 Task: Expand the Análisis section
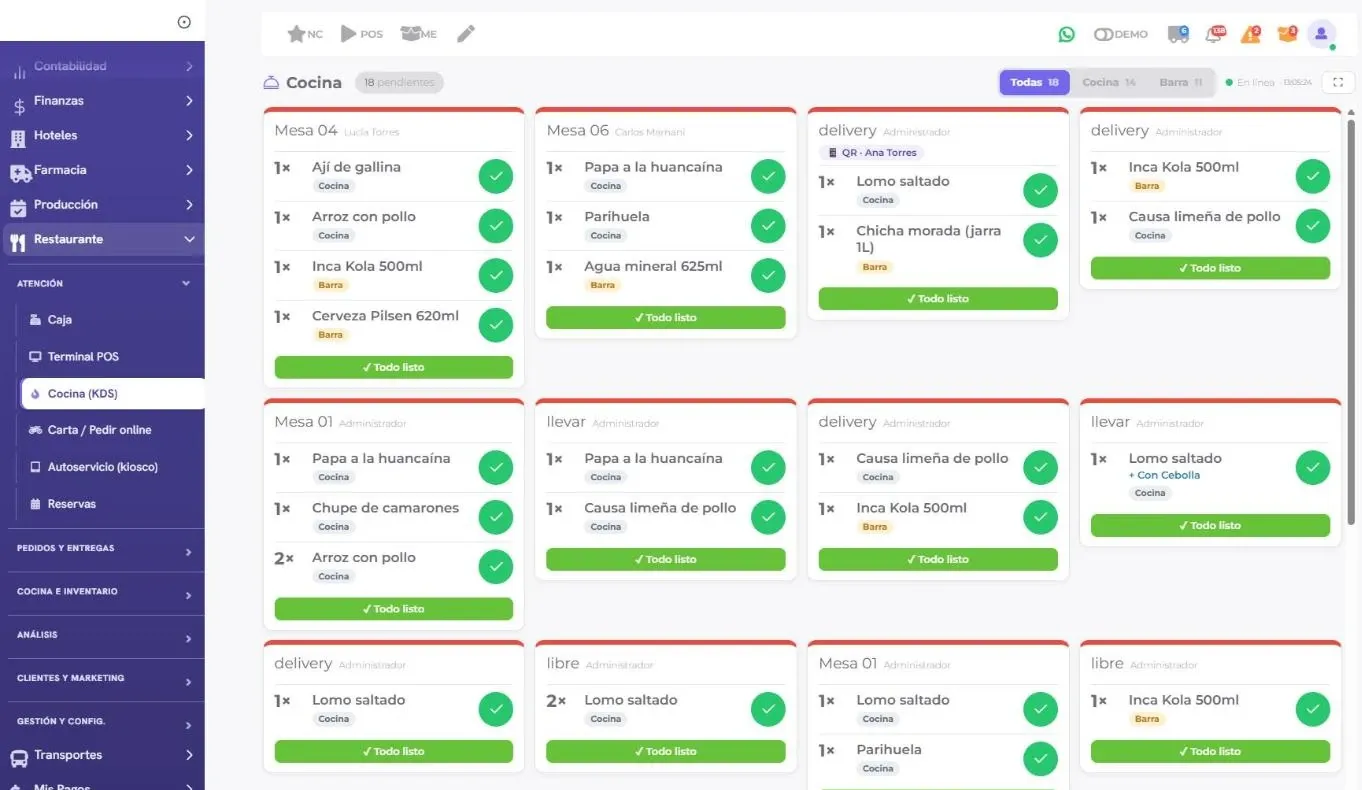pyautogui.click(x=104, y=635)
